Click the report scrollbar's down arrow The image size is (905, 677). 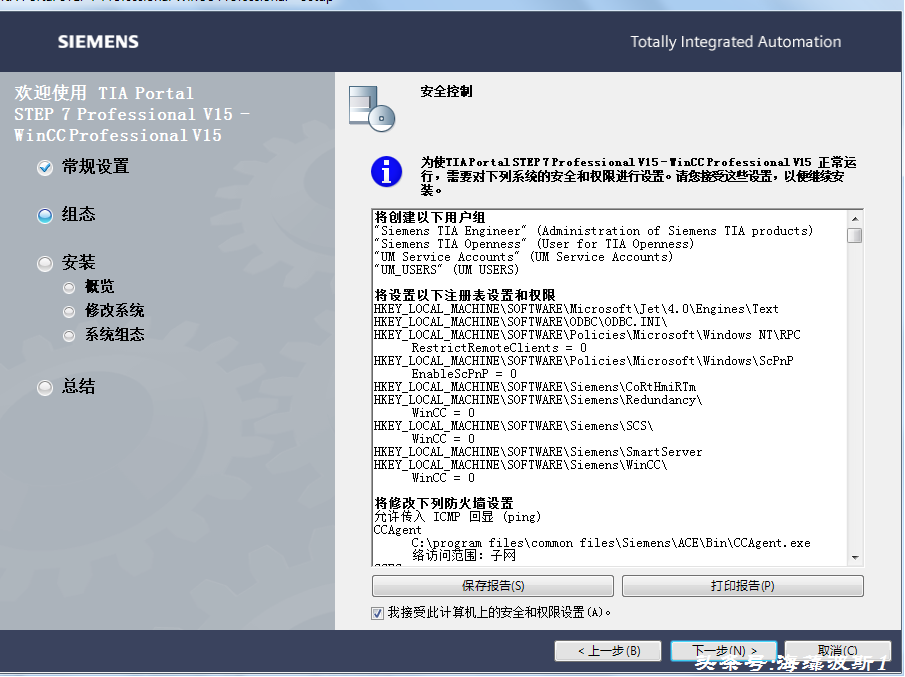pyautogui.click(x=855, y=557)
